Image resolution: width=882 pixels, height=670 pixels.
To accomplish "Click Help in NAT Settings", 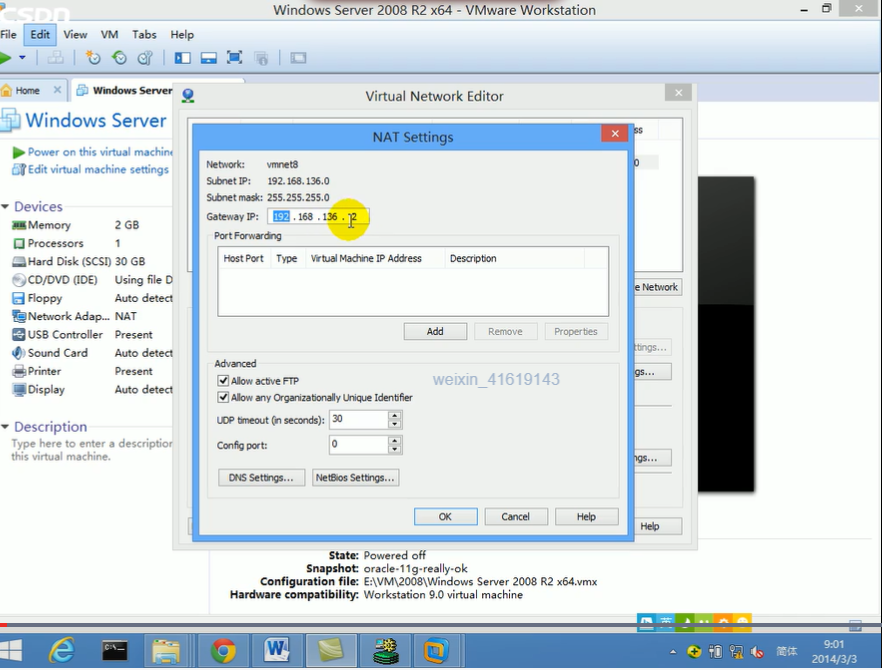I will click(586, 516).
